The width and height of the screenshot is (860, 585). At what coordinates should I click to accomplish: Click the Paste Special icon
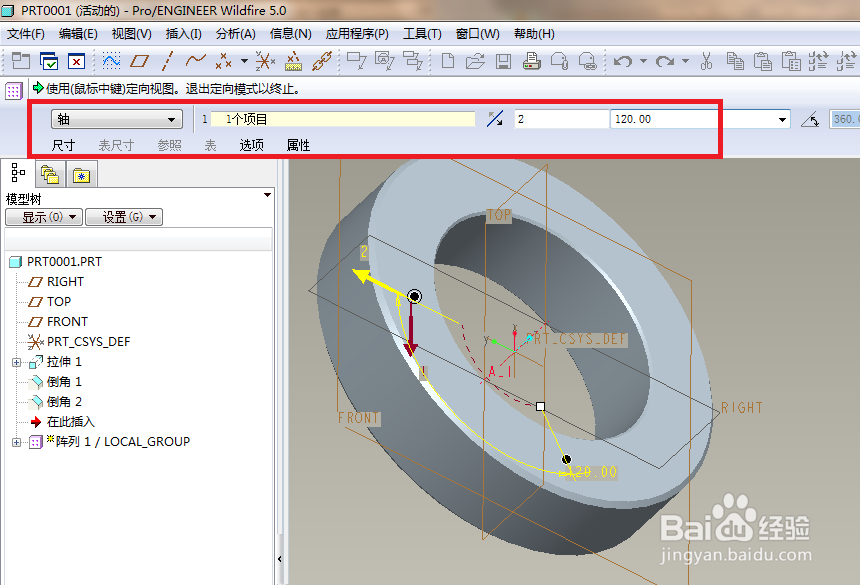click(791, 61)
